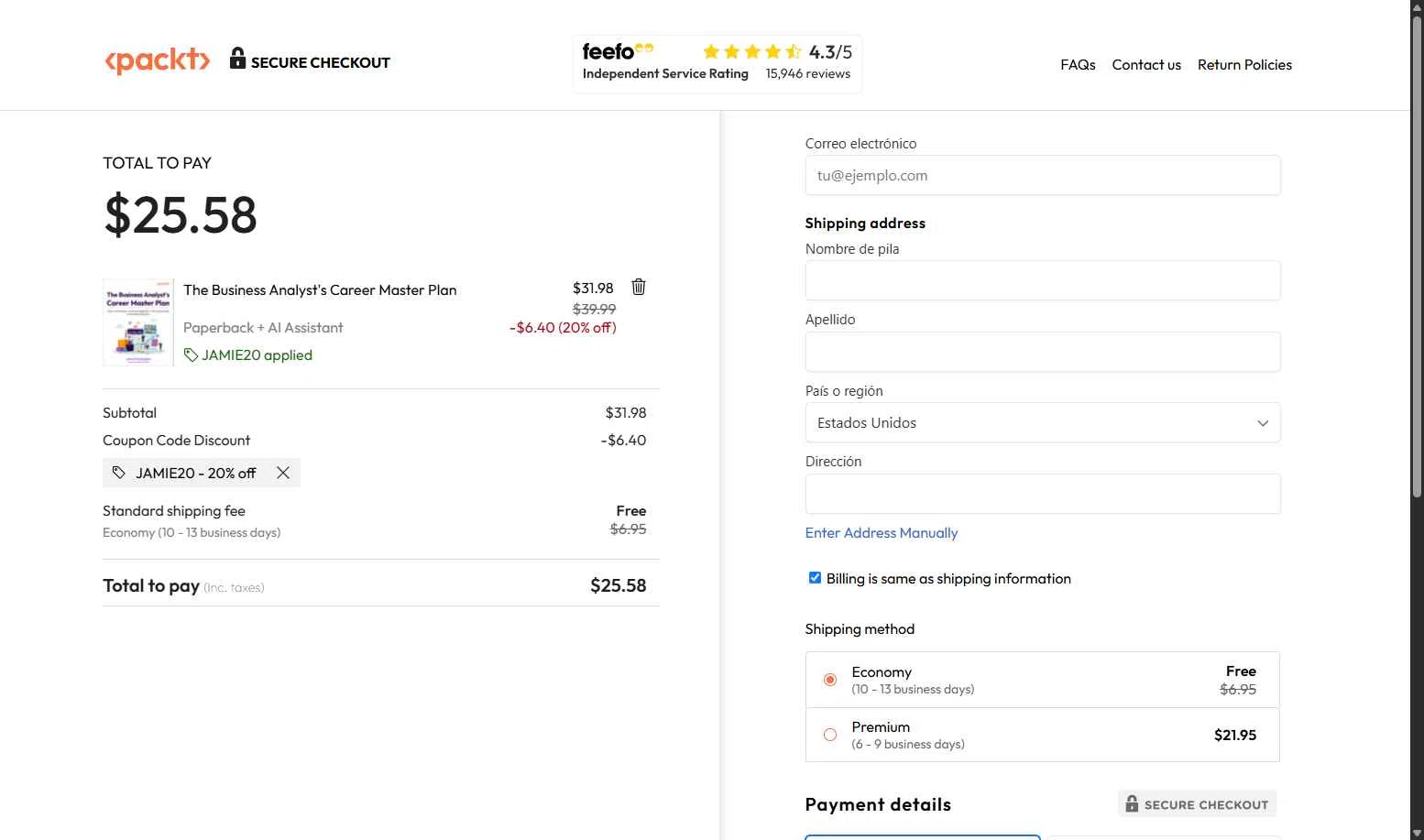Click the Nombre de pila input

pyautogui.click(x=1043, y=280)
